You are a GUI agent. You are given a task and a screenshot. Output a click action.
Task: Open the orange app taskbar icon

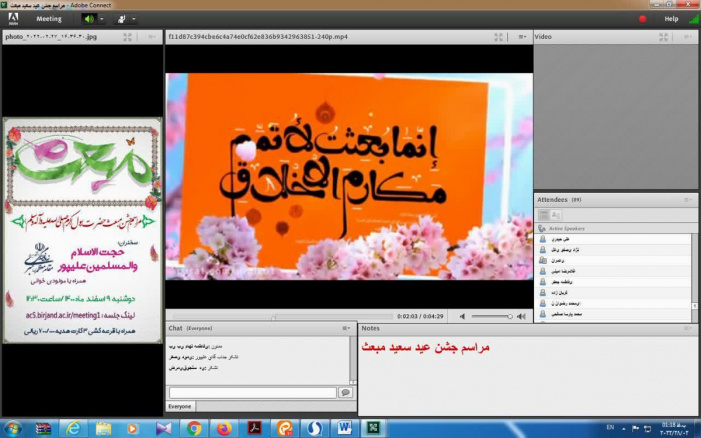(284, 429)
